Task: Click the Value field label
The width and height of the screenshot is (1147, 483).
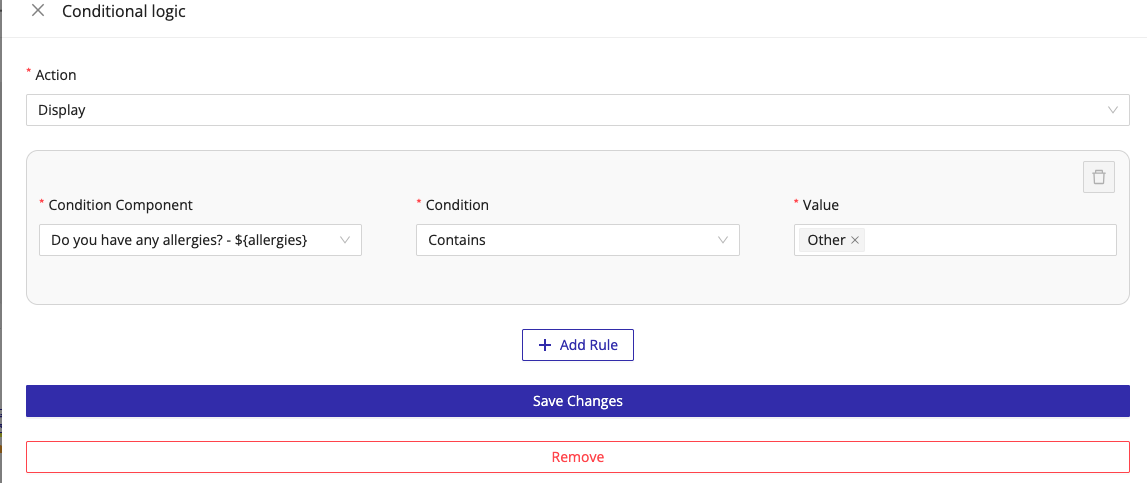Action: click(821, 205)
